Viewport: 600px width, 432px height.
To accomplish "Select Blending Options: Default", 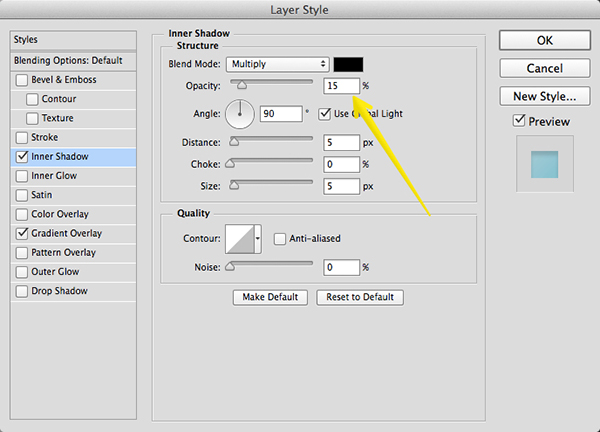I will [66, 59].
